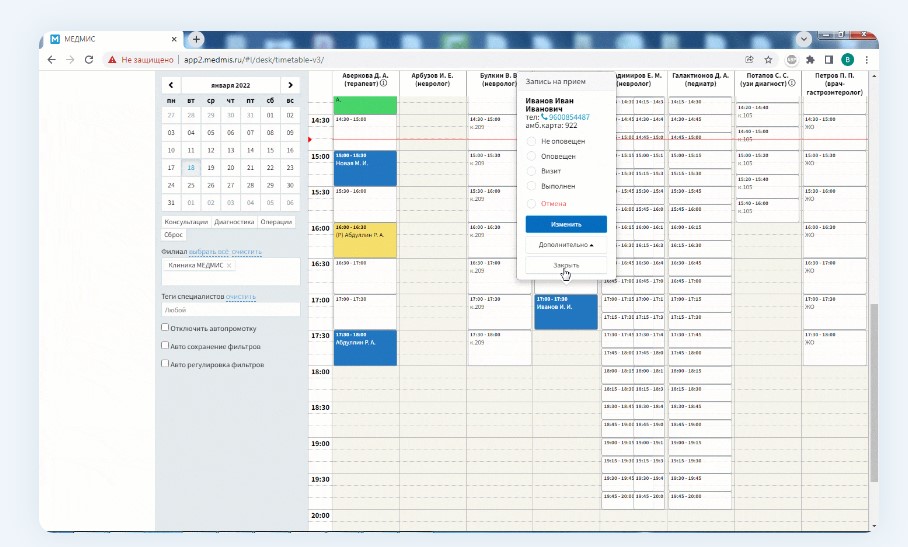Select Отмена status
This screenshot has height=547, width=908.
click(531, 204)
